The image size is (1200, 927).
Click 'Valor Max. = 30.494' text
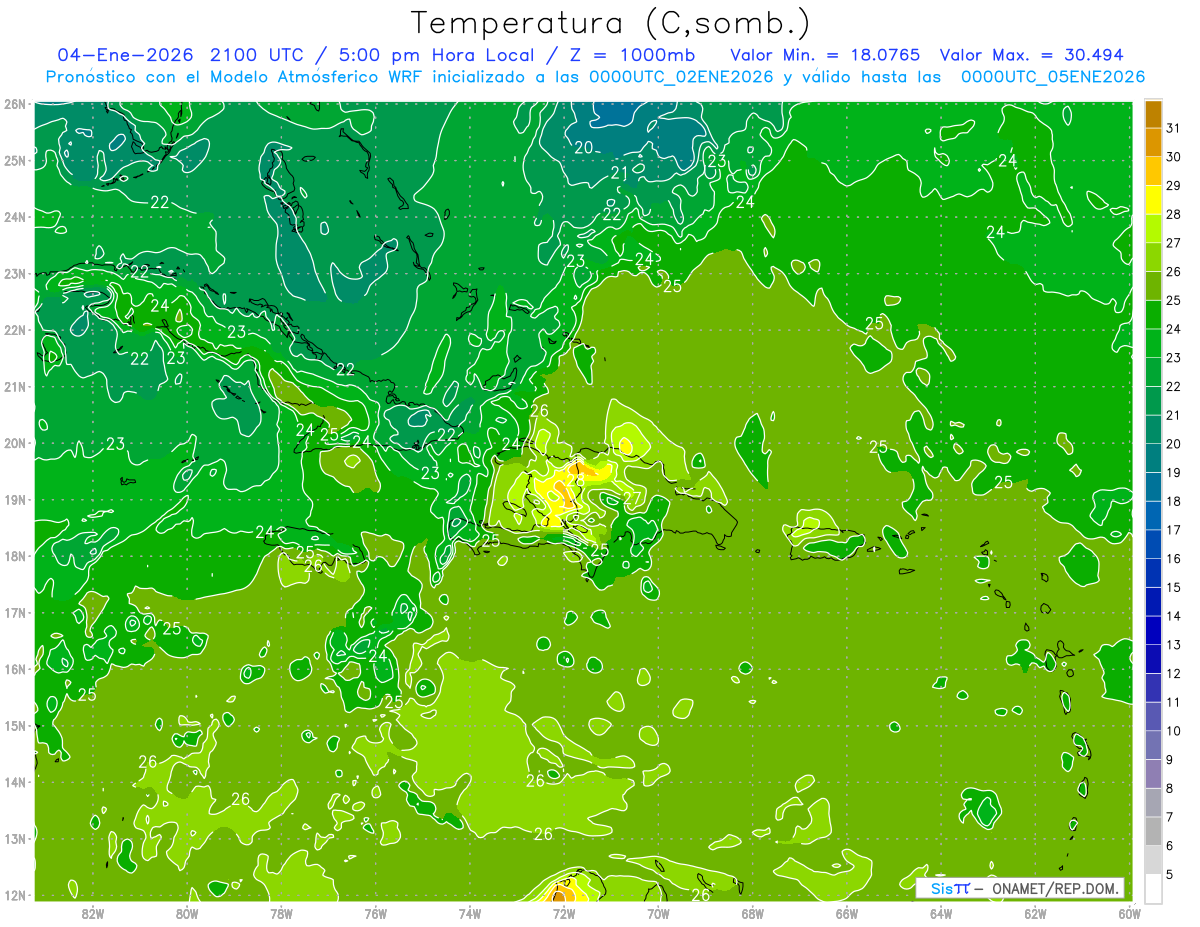(1031, 54)
